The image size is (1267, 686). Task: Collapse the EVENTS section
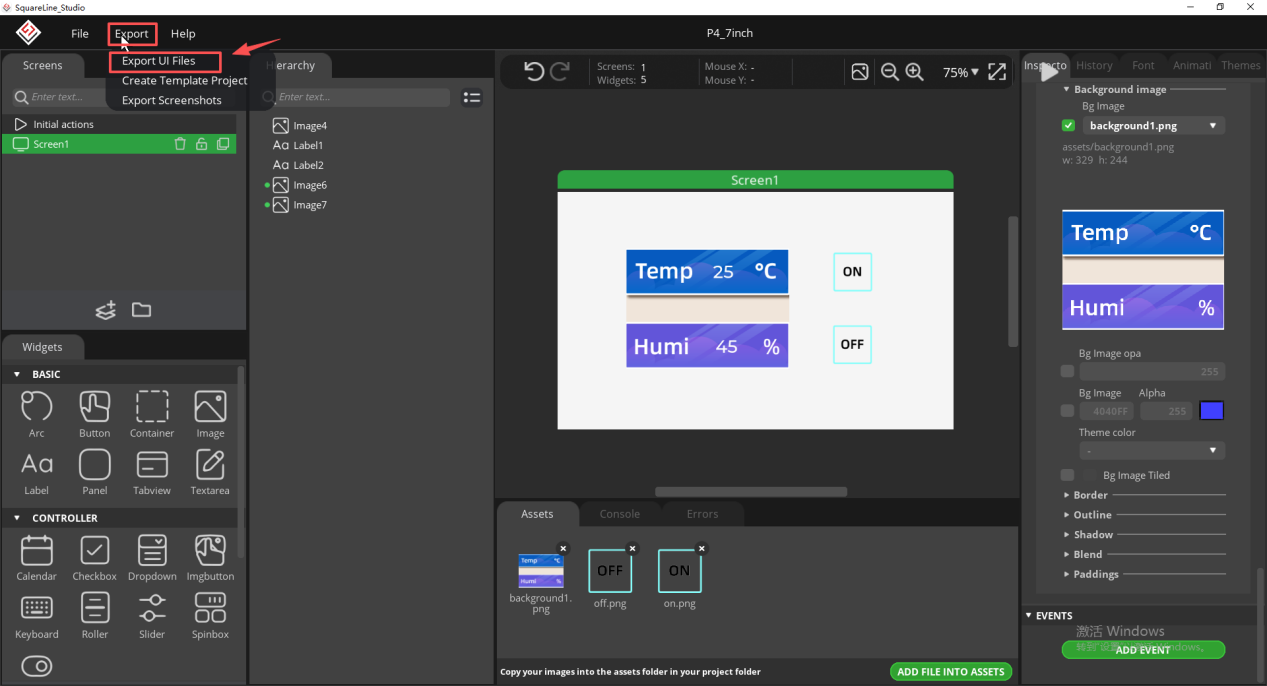click(1030, 615)
